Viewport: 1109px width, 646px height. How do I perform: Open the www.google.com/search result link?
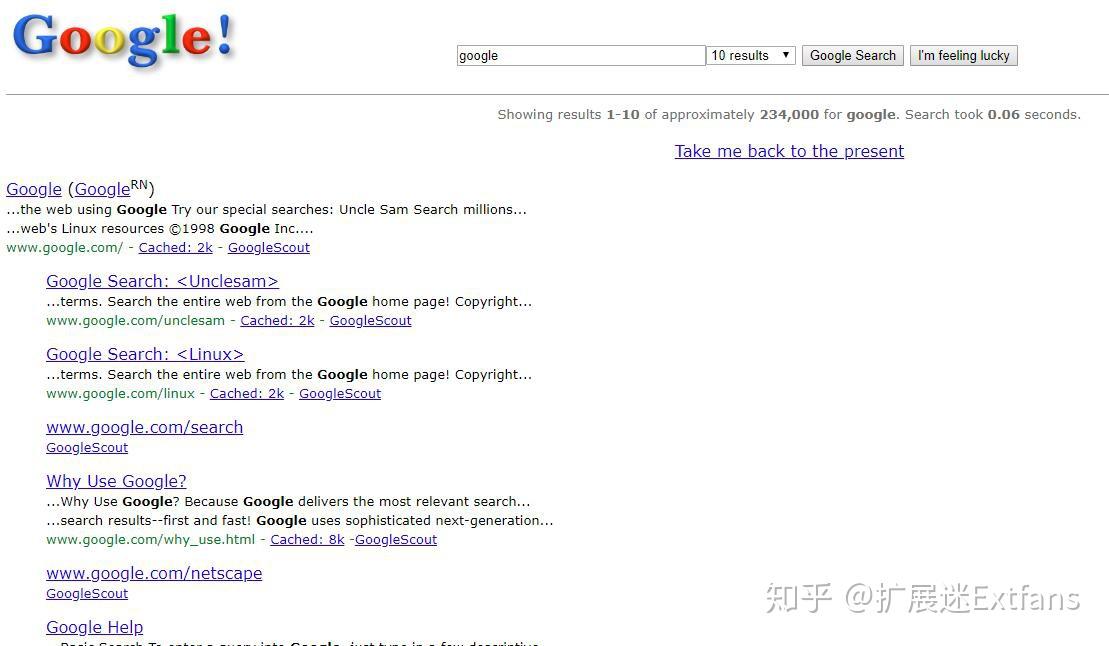[144, 427]
